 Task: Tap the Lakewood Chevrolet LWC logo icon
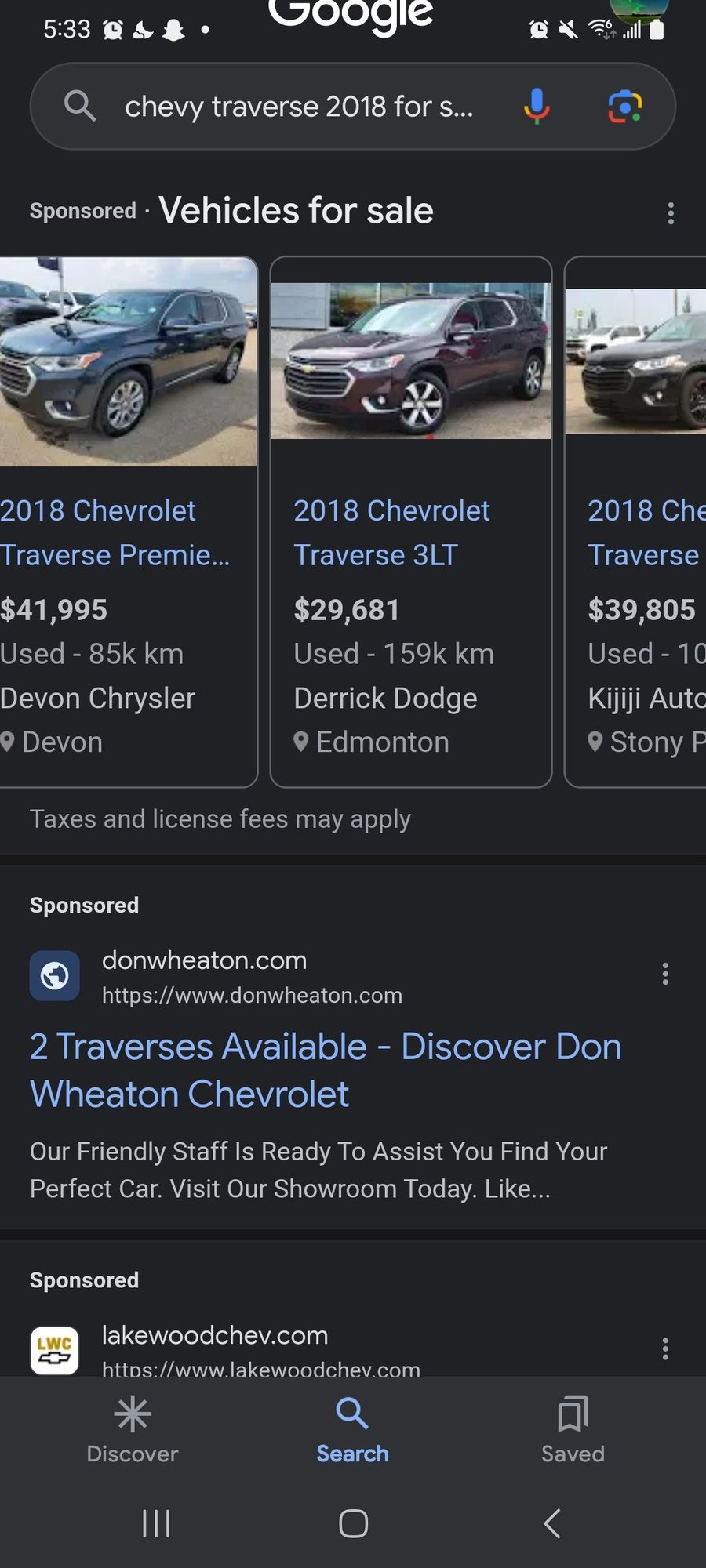[x=55, y=1350]
